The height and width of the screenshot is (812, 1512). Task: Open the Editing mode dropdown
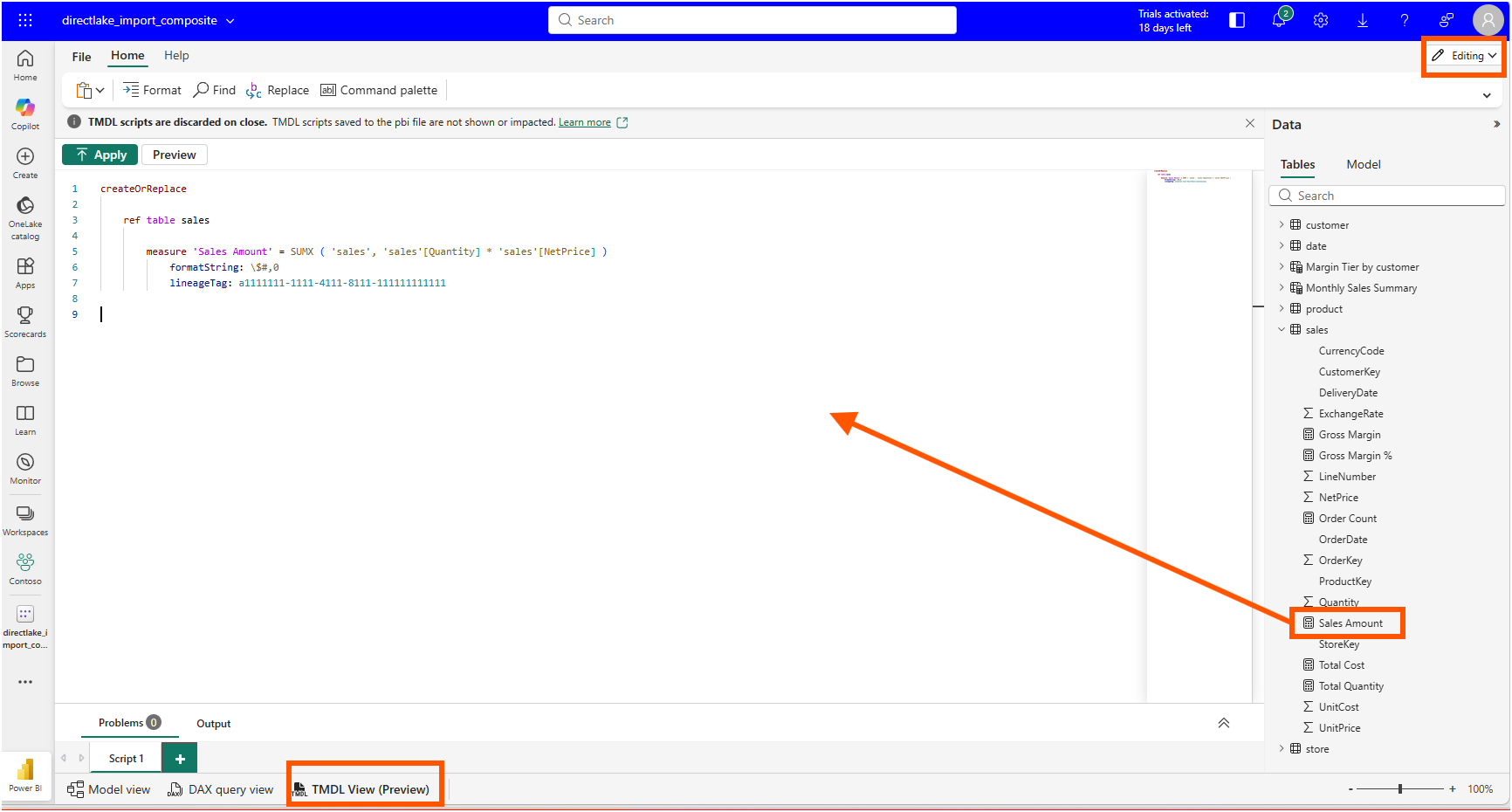pyautogui.click(x=1464, y=55)
